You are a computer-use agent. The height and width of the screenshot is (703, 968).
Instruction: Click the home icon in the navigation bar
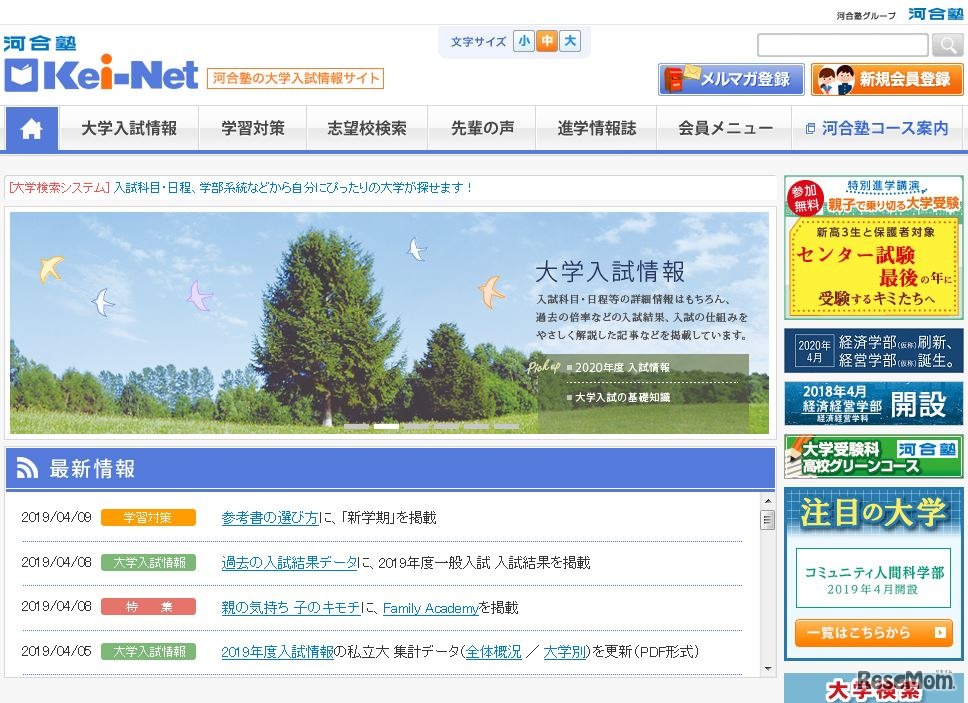click(x=31, y=128)
